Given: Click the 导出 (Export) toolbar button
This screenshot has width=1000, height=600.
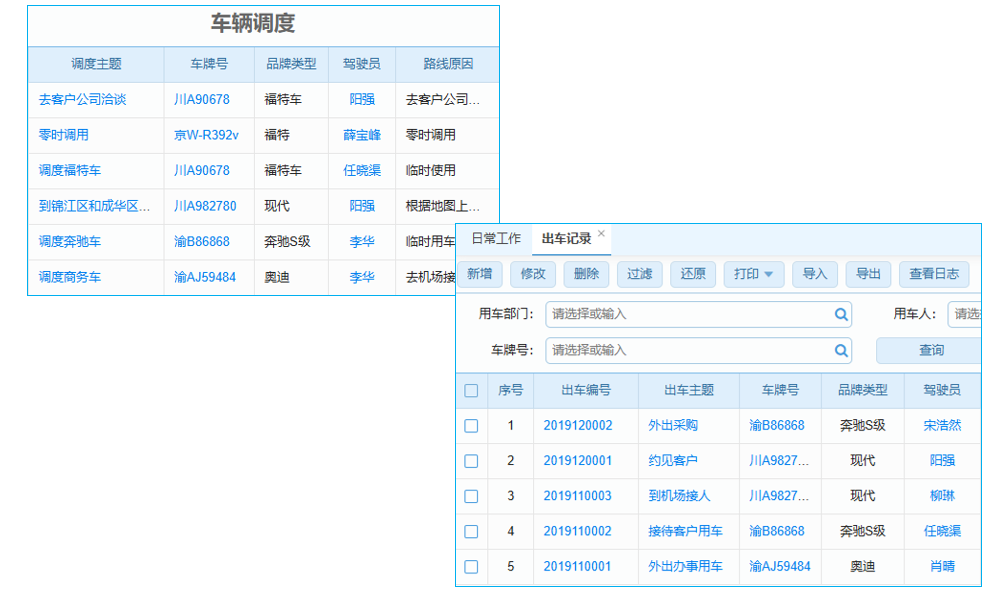Looking at the screenshot, I should (868, 274).
